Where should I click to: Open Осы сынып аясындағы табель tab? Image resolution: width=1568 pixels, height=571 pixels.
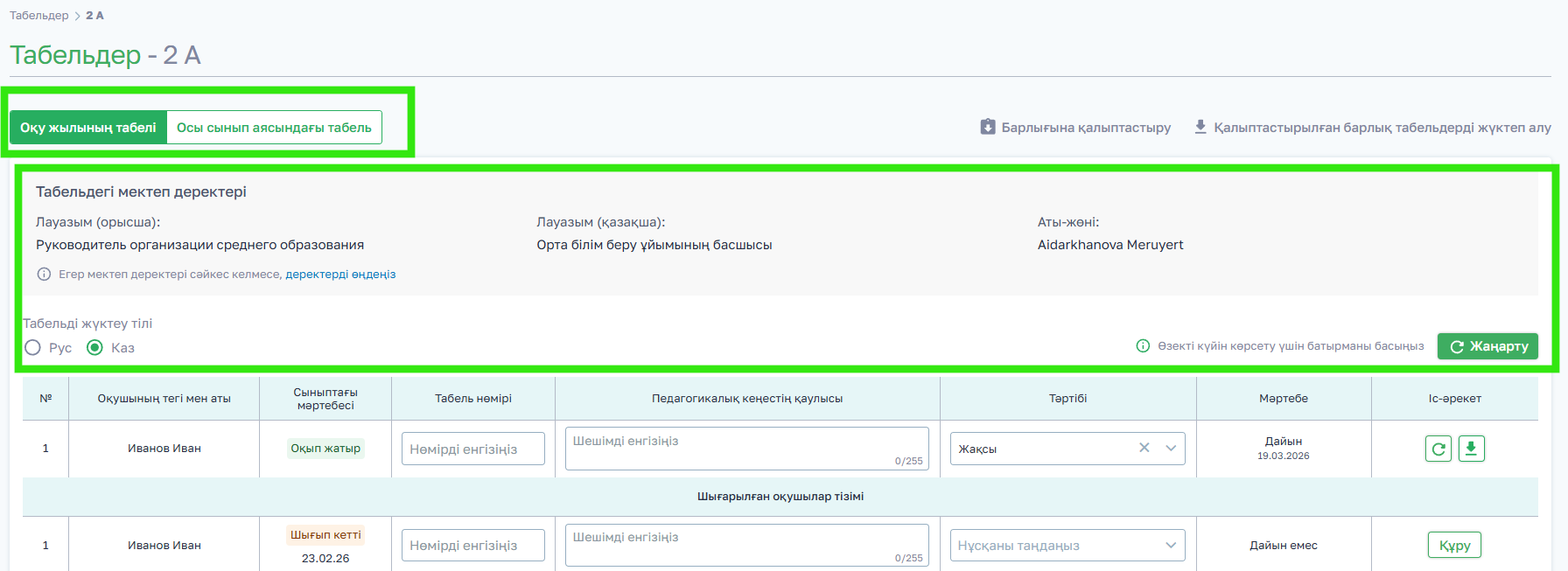click(274, 128)
